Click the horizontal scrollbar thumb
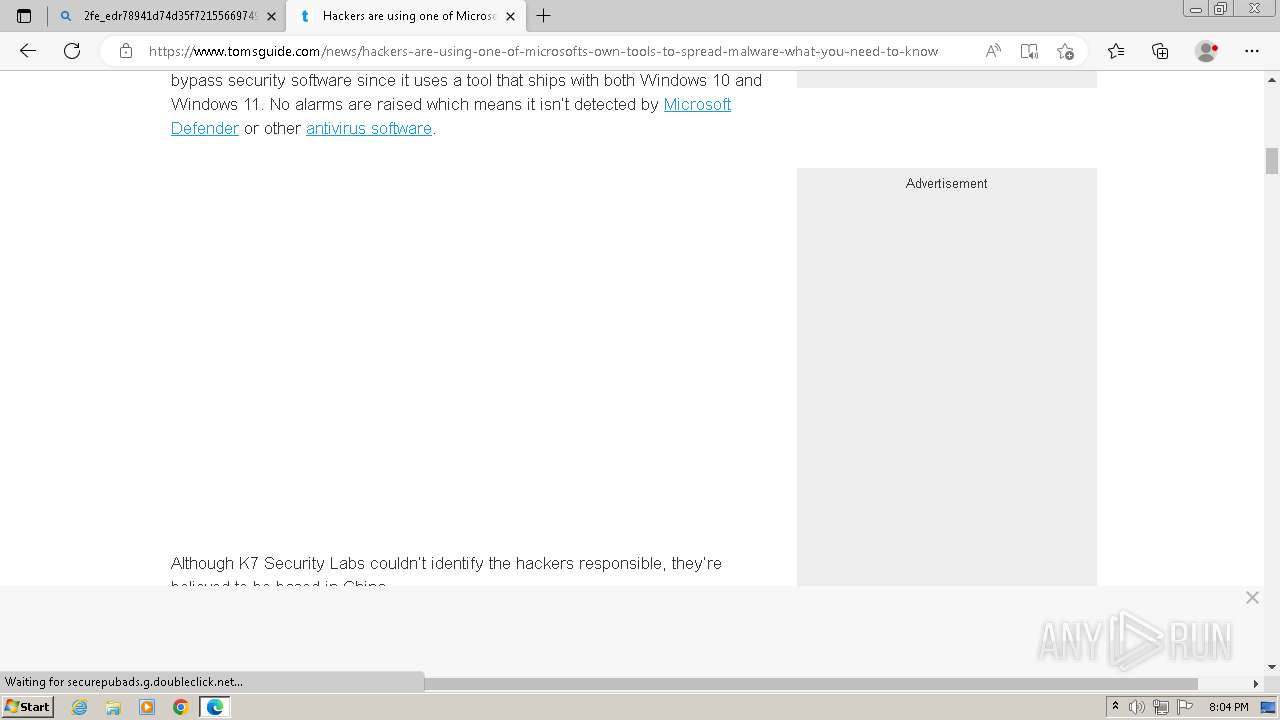 (x=811, y=683)
